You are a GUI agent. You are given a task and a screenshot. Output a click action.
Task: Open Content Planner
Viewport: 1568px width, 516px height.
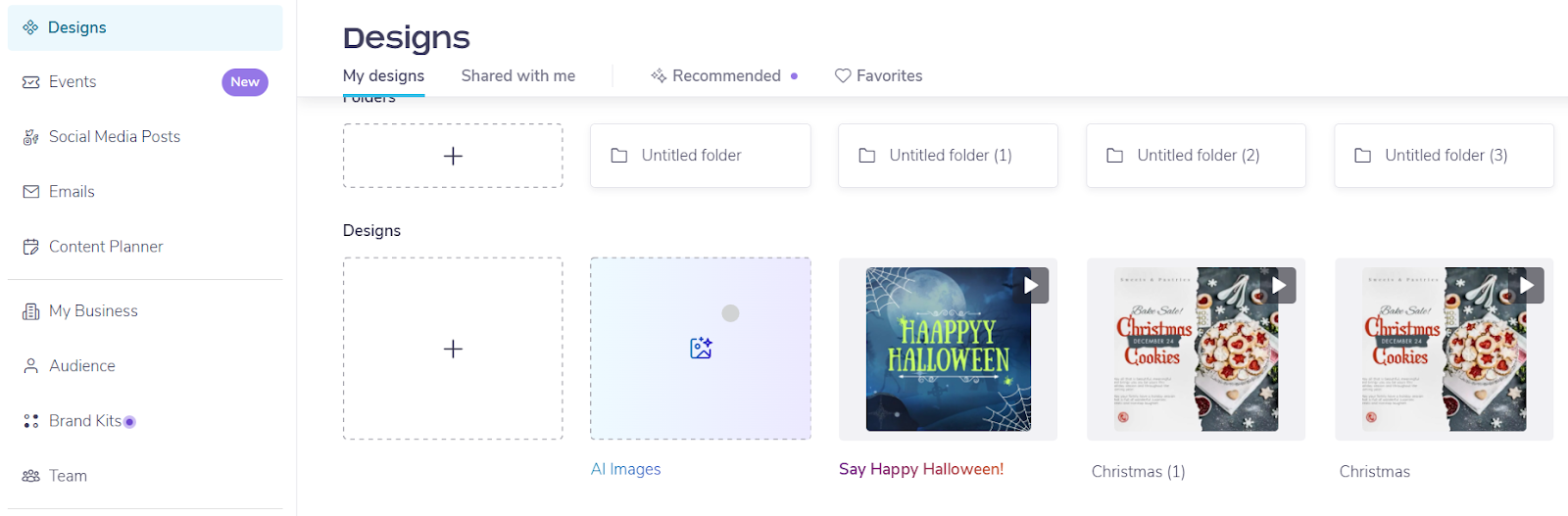pos(145,247)
